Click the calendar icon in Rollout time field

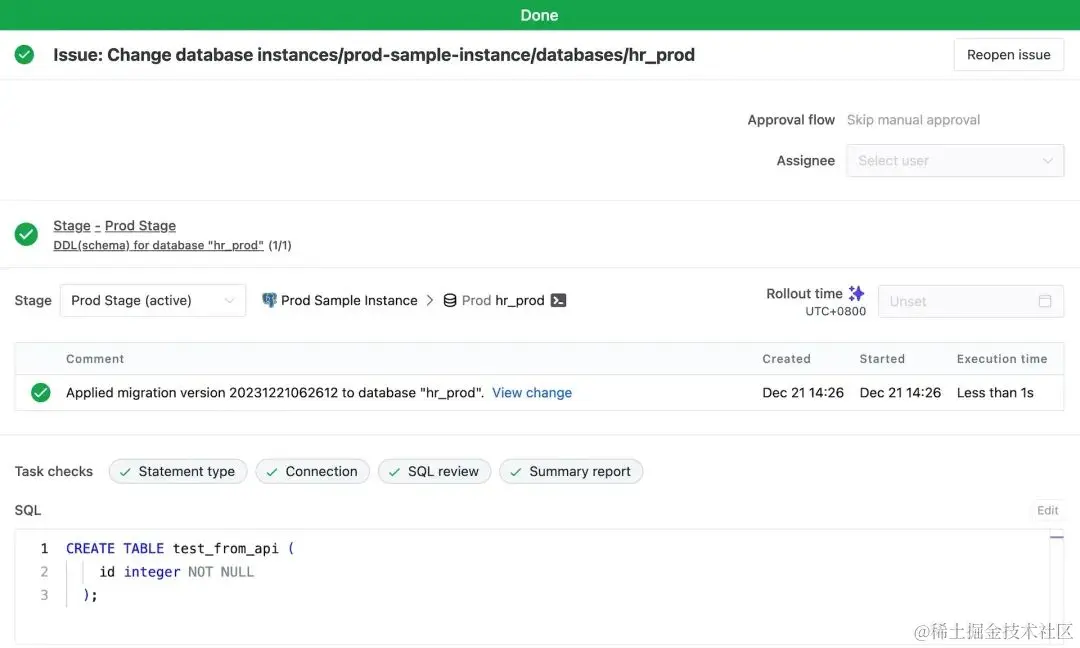(x=1045, y=301)
